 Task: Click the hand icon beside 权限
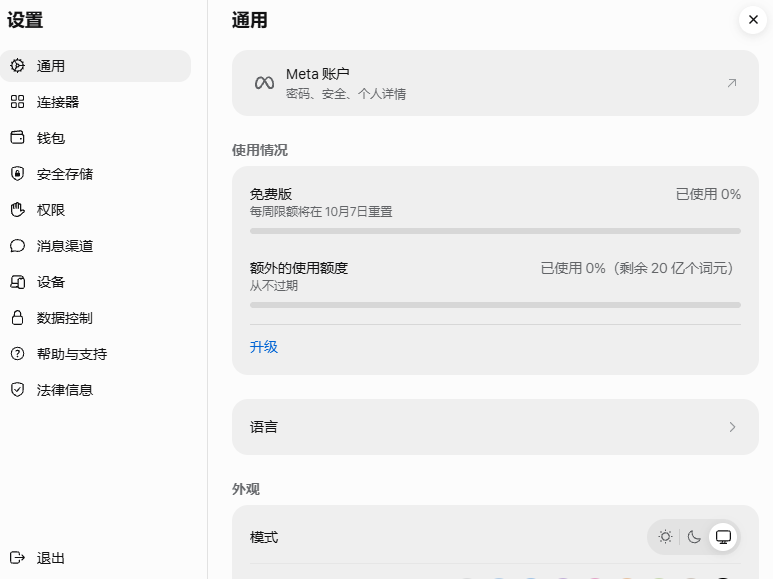pyautogui.click(x=17, y=210)
